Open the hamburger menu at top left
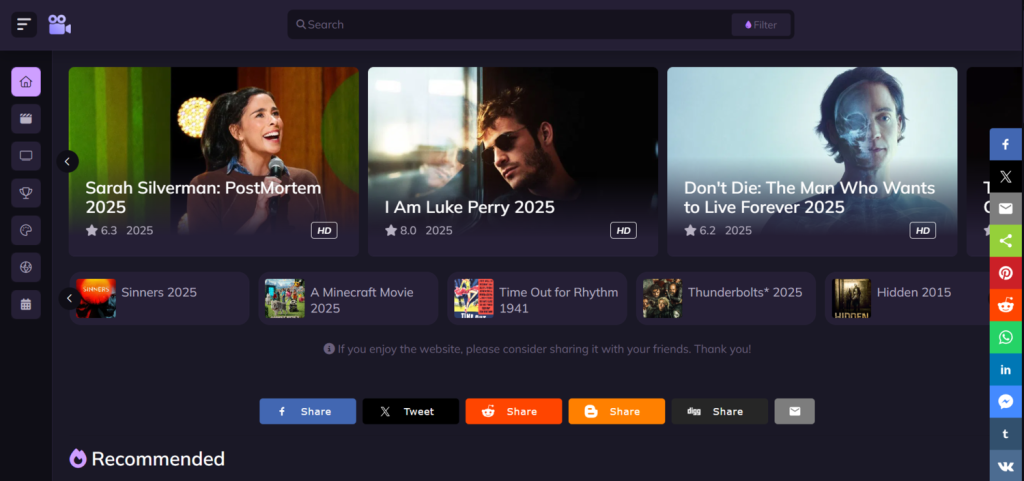Image resolution: width=1024 pixels, height=481 pixels. click(24, 25)
